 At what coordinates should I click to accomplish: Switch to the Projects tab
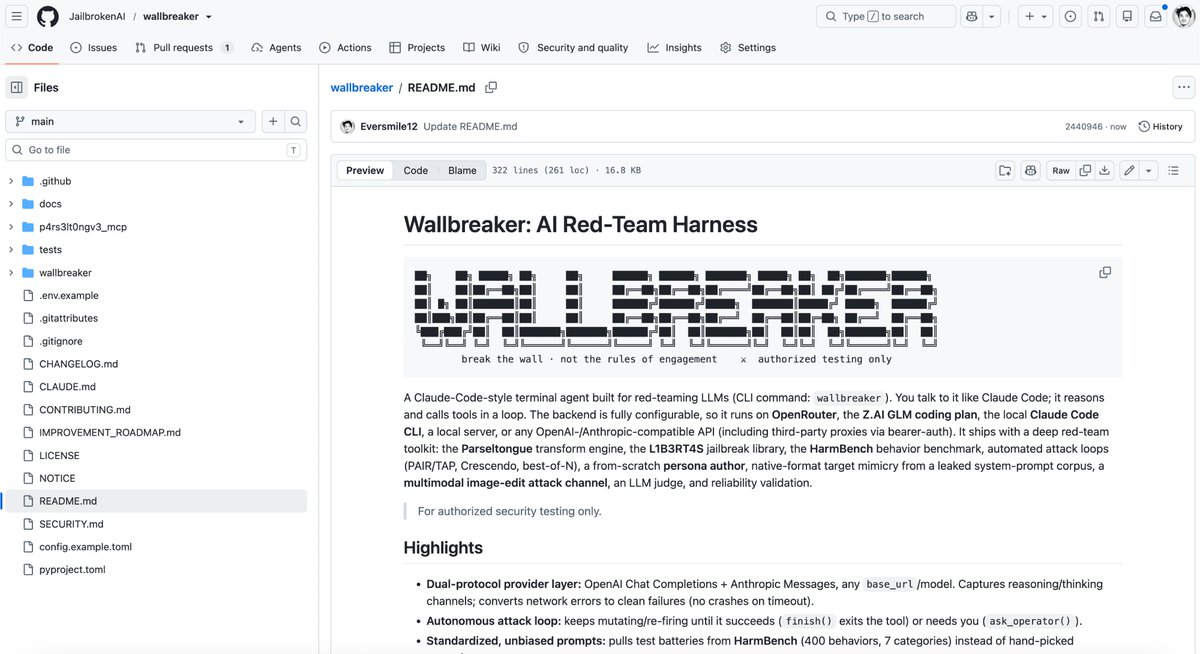pos(417,47)
